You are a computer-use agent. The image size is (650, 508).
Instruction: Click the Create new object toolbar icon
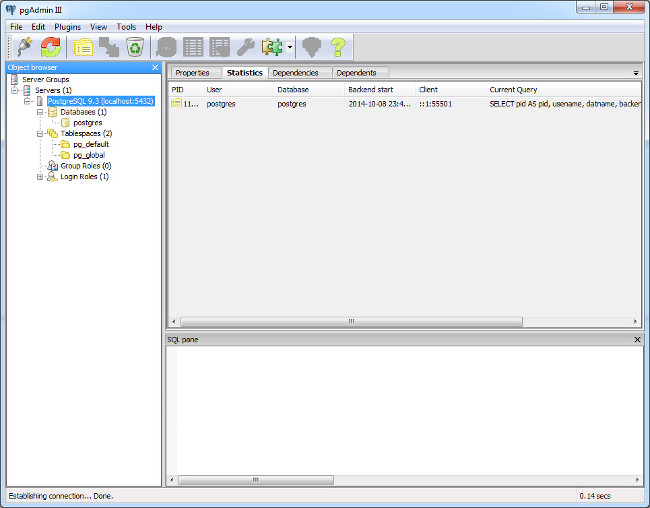(x=109, y=47)
